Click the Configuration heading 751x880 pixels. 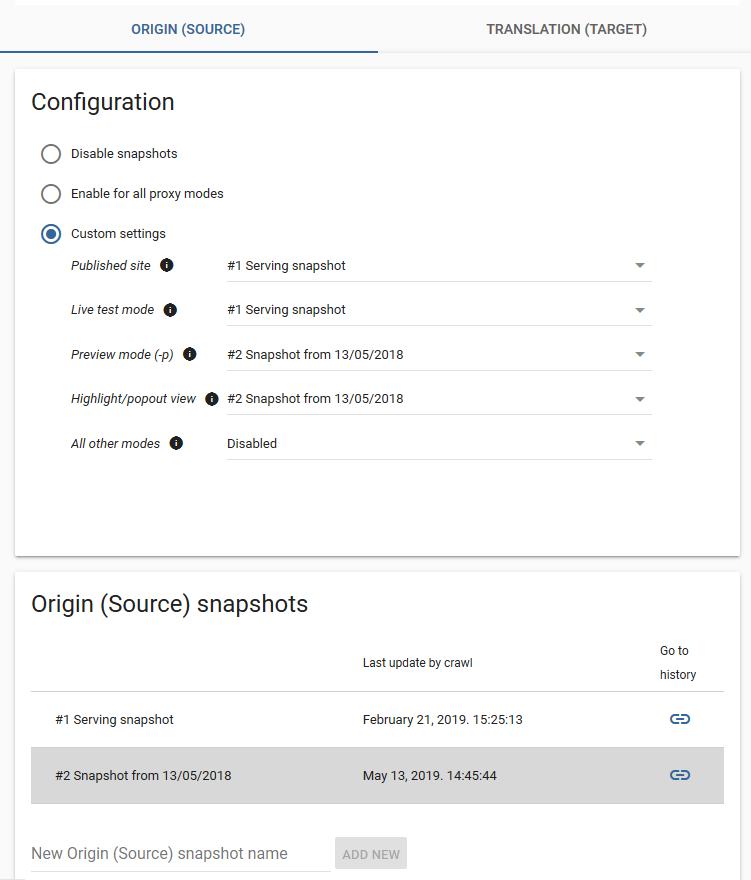coord(103,102)
